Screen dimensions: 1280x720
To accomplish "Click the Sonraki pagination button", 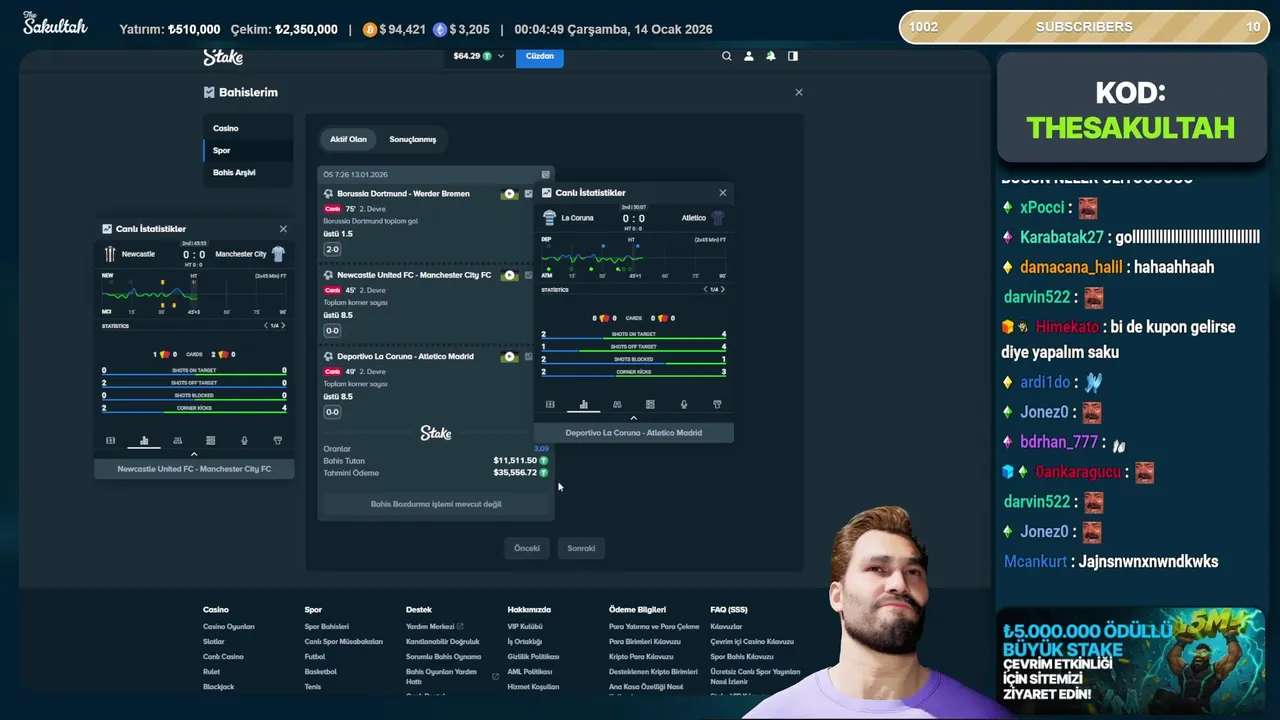I will [581, 548].
